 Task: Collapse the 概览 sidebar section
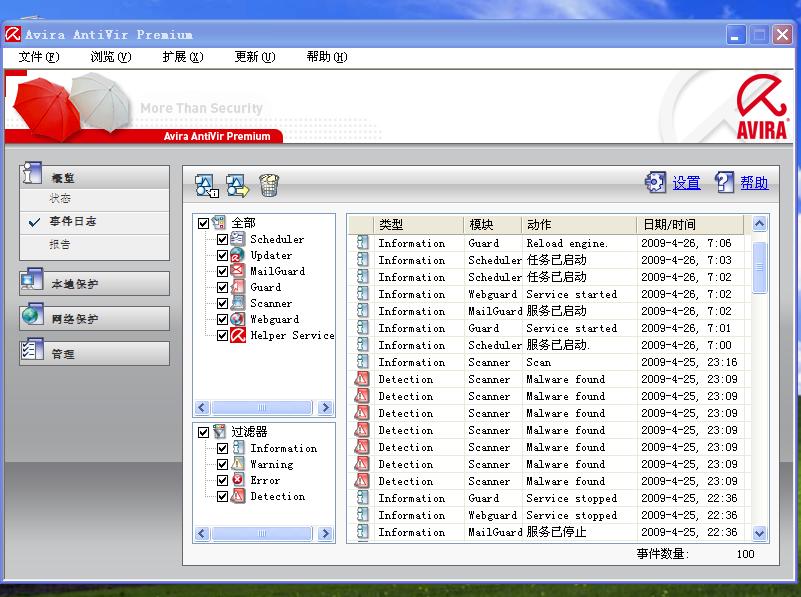tap(95, 177)
